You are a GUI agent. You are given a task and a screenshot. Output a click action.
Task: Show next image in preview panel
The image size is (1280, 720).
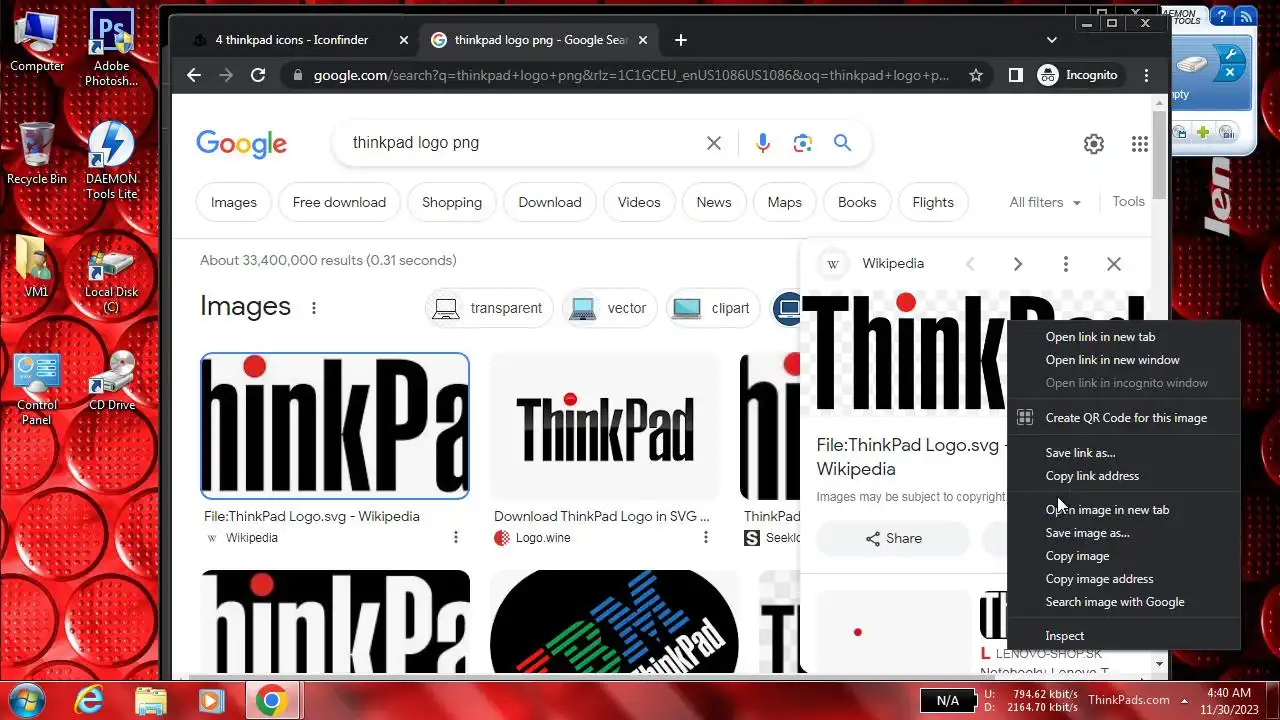[x=1017, y=264]
